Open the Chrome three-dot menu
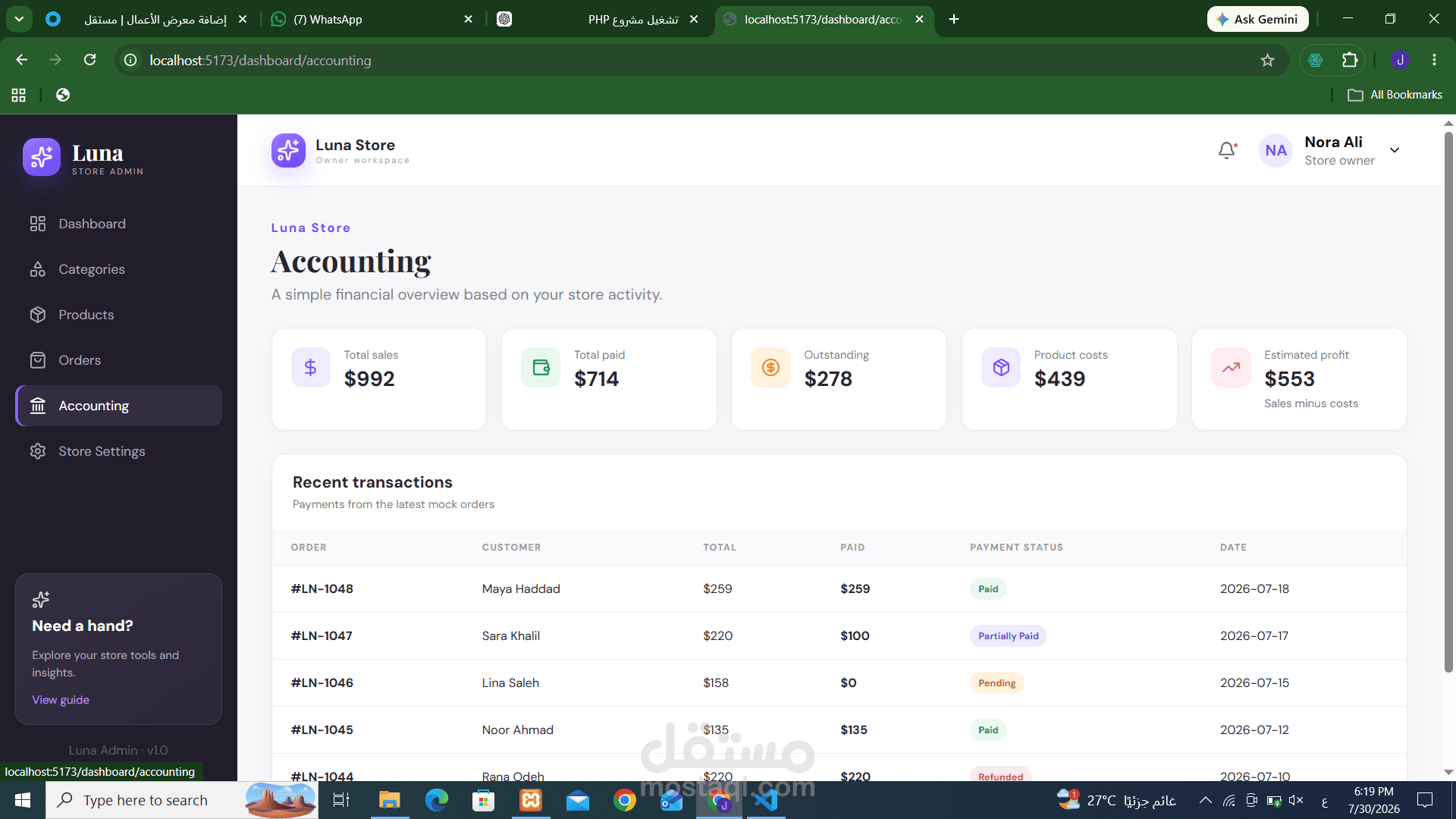Screen dimensions: 1456x819 click(1434, 60)
